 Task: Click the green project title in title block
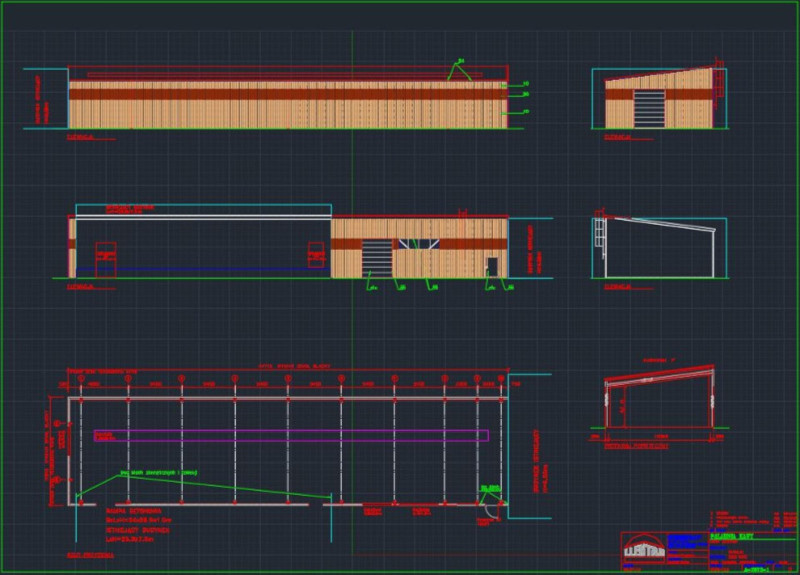click(731, 536)
